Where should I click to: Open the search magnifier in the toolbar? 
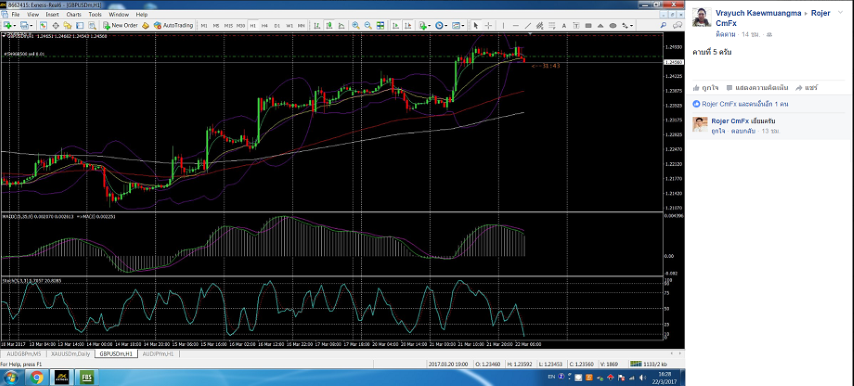663,25
